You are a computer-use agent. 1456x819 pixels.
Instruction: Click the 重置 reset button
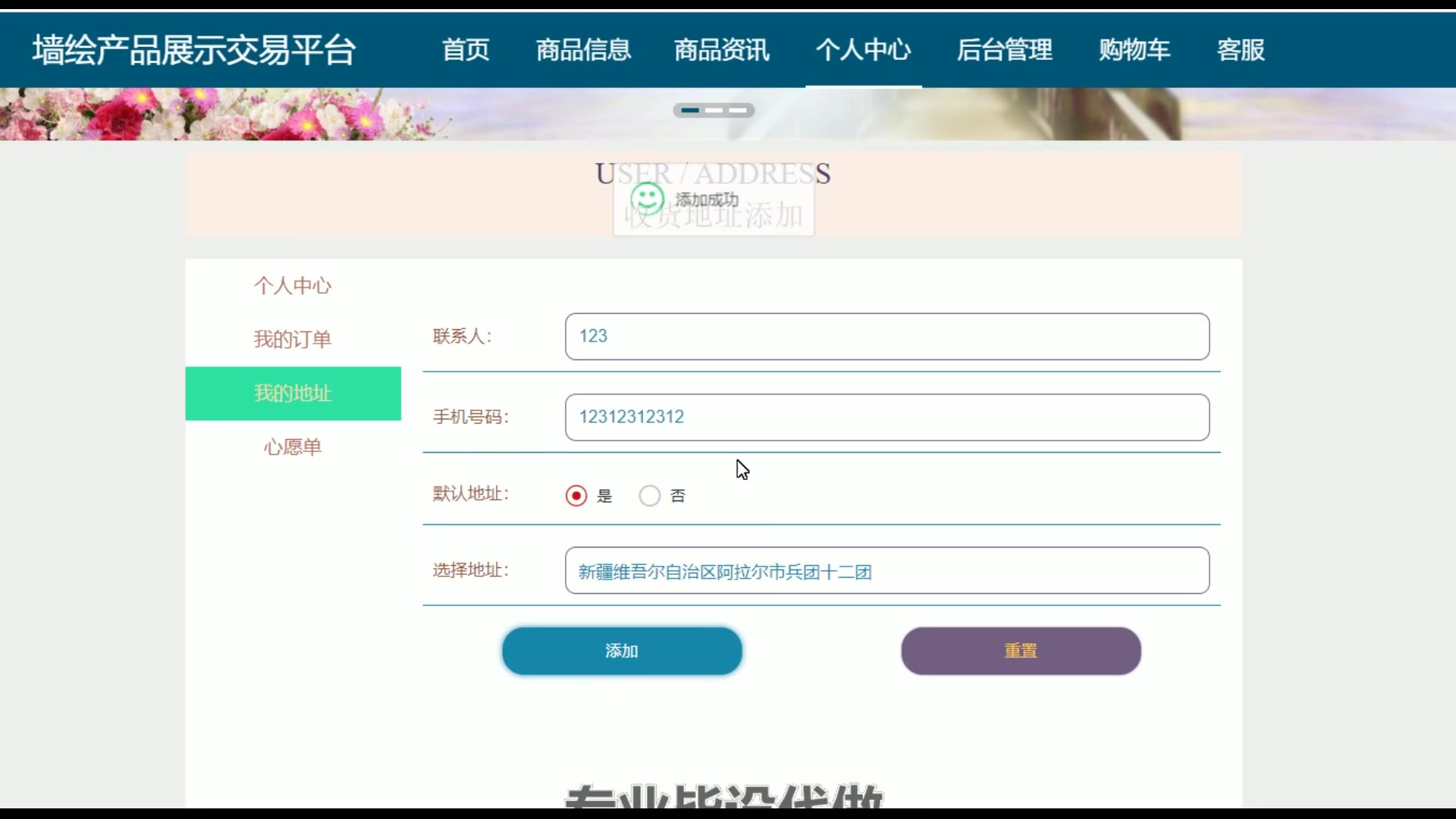(1021, 651)
